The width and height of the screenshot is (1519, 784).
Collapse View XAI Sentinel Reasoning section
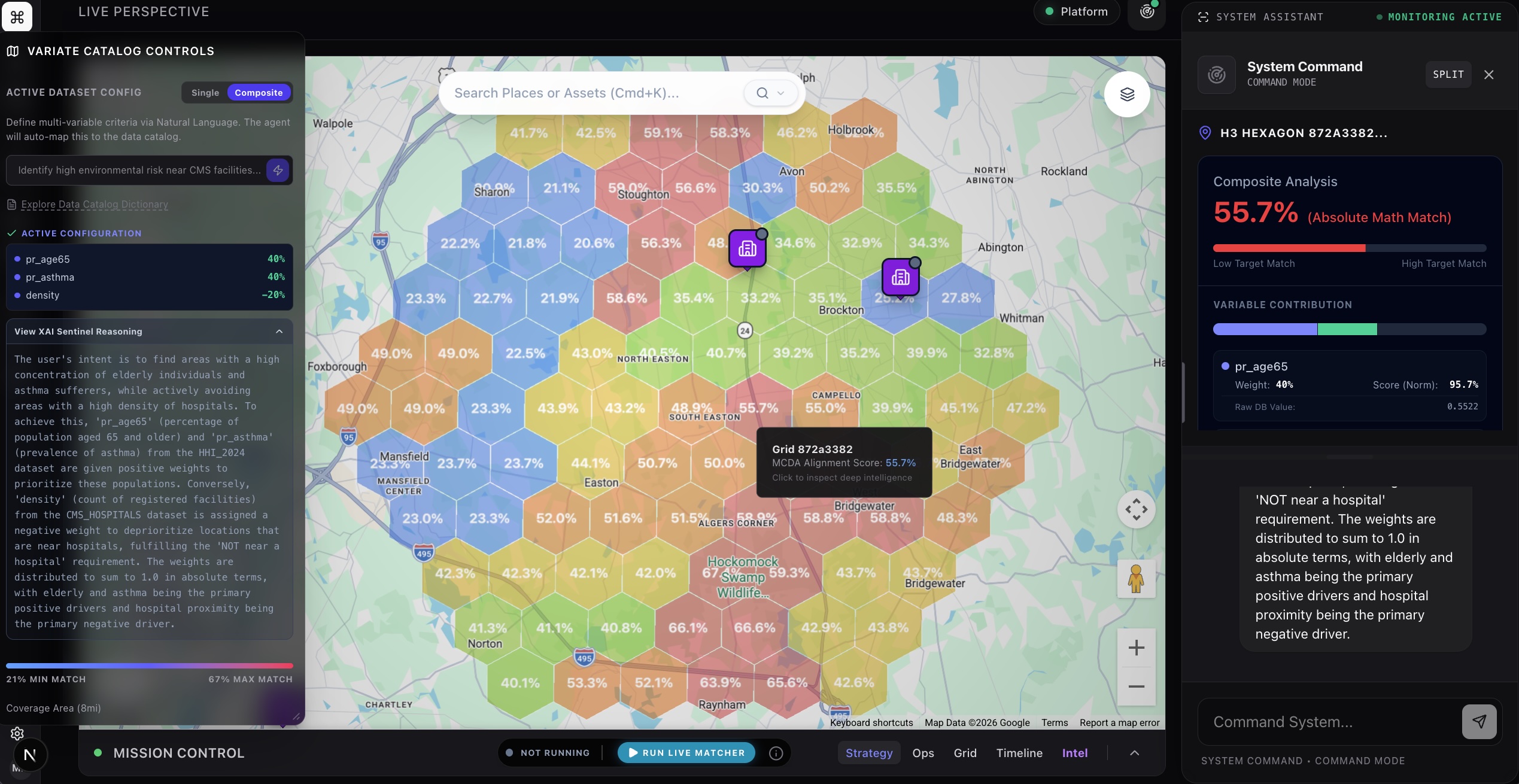click(x=279, y=332)
